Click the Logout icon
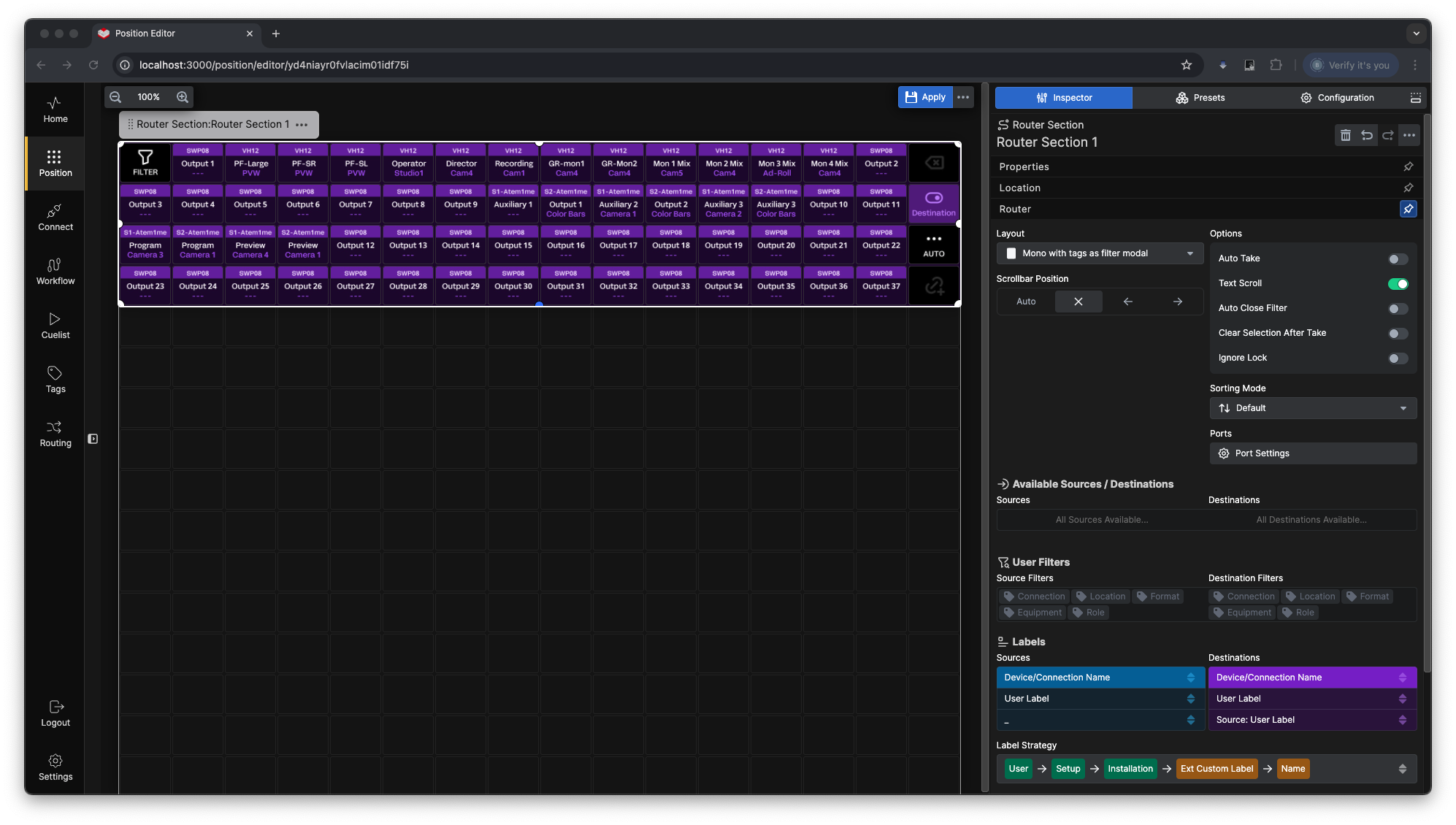The height and width of the screenshot is (825, 1456). pos(55,707)
